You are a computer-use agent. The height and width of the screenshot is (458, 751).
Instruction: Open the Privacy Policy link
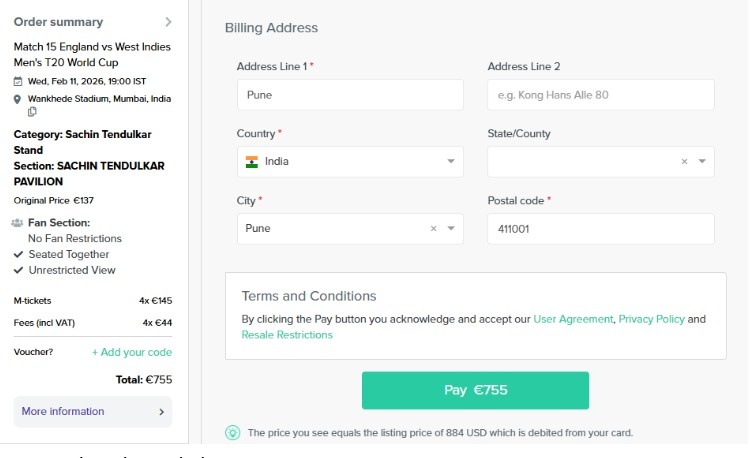651,319
